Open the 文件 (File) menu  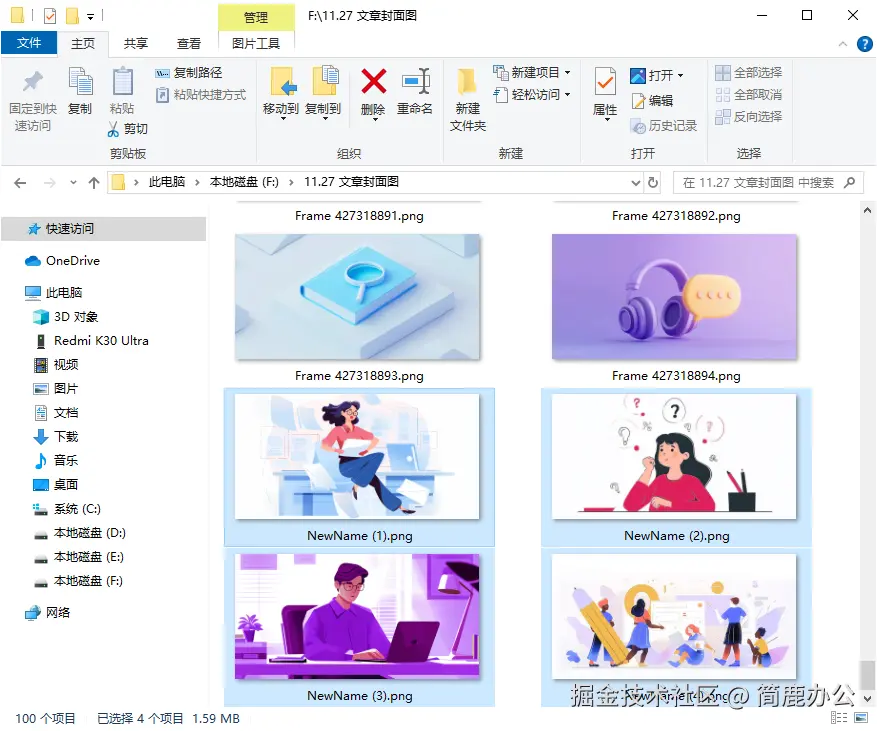click(30, 44)
